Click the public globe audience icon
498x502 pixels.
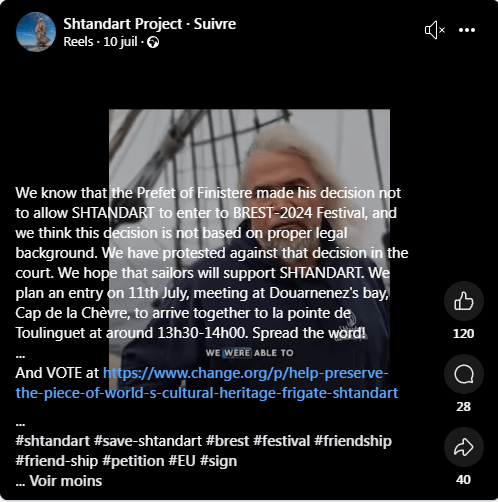153,42
